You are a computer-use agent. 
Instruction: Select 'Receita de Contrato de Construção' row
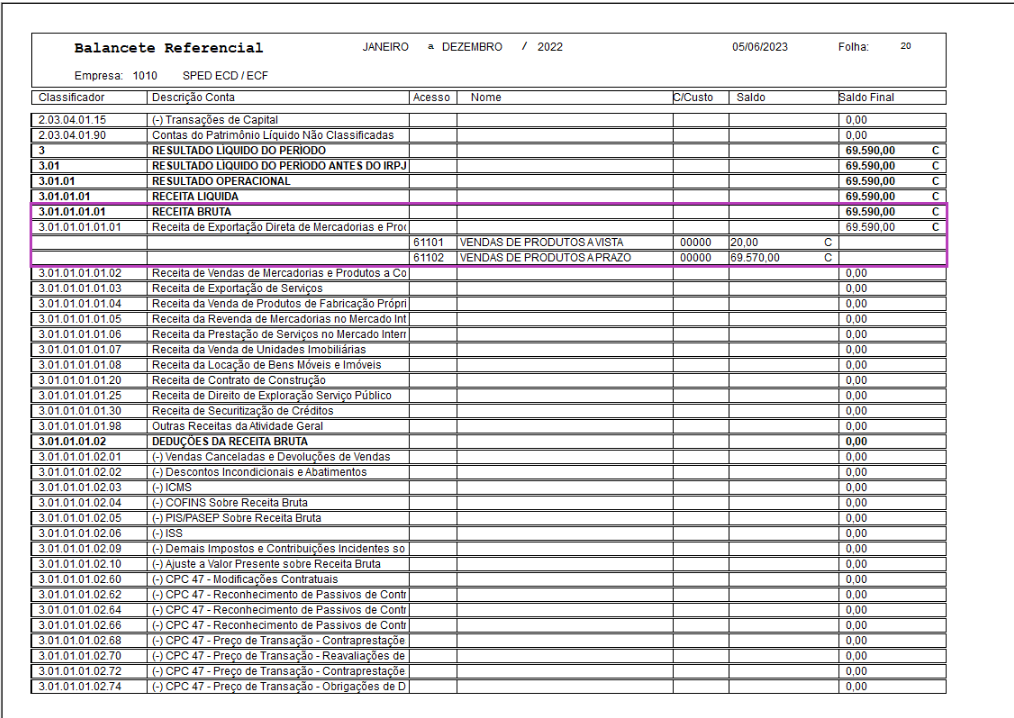tap(239, 380)
